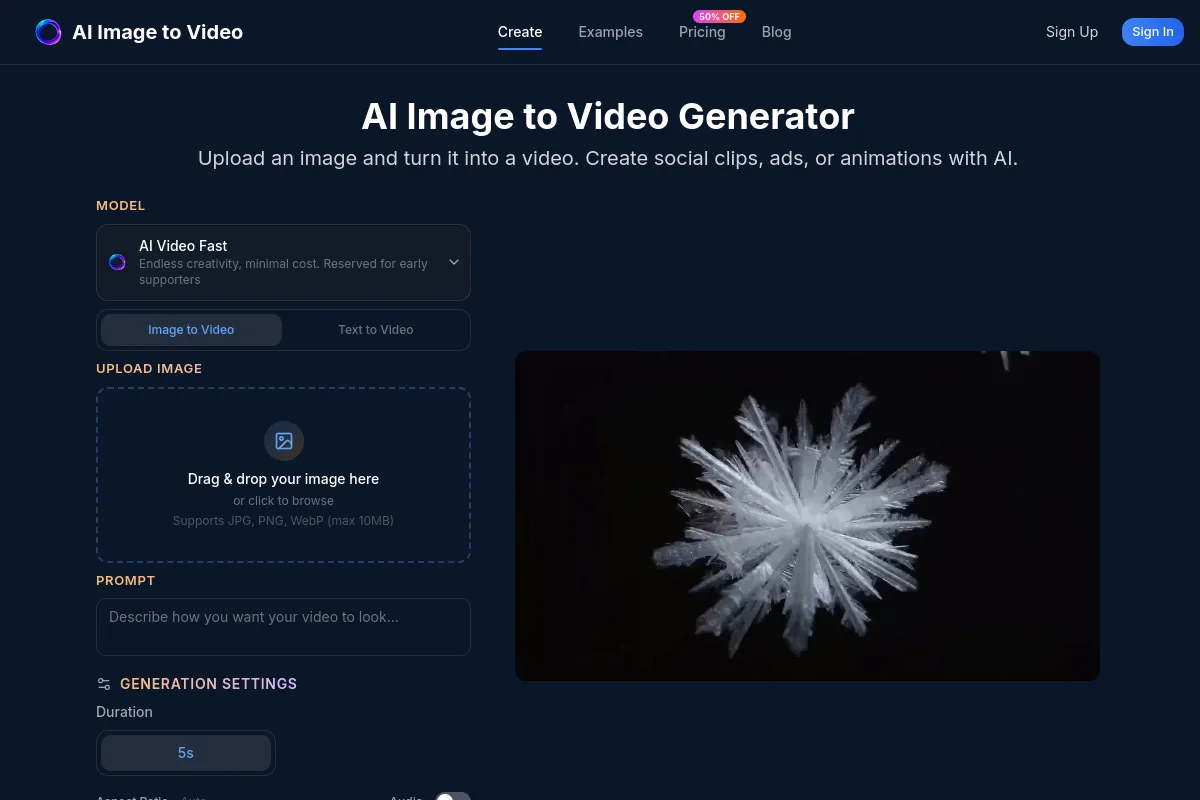Click the AI Image to Video logo icon
The image size is (1200, 800).
pos(48,32)
